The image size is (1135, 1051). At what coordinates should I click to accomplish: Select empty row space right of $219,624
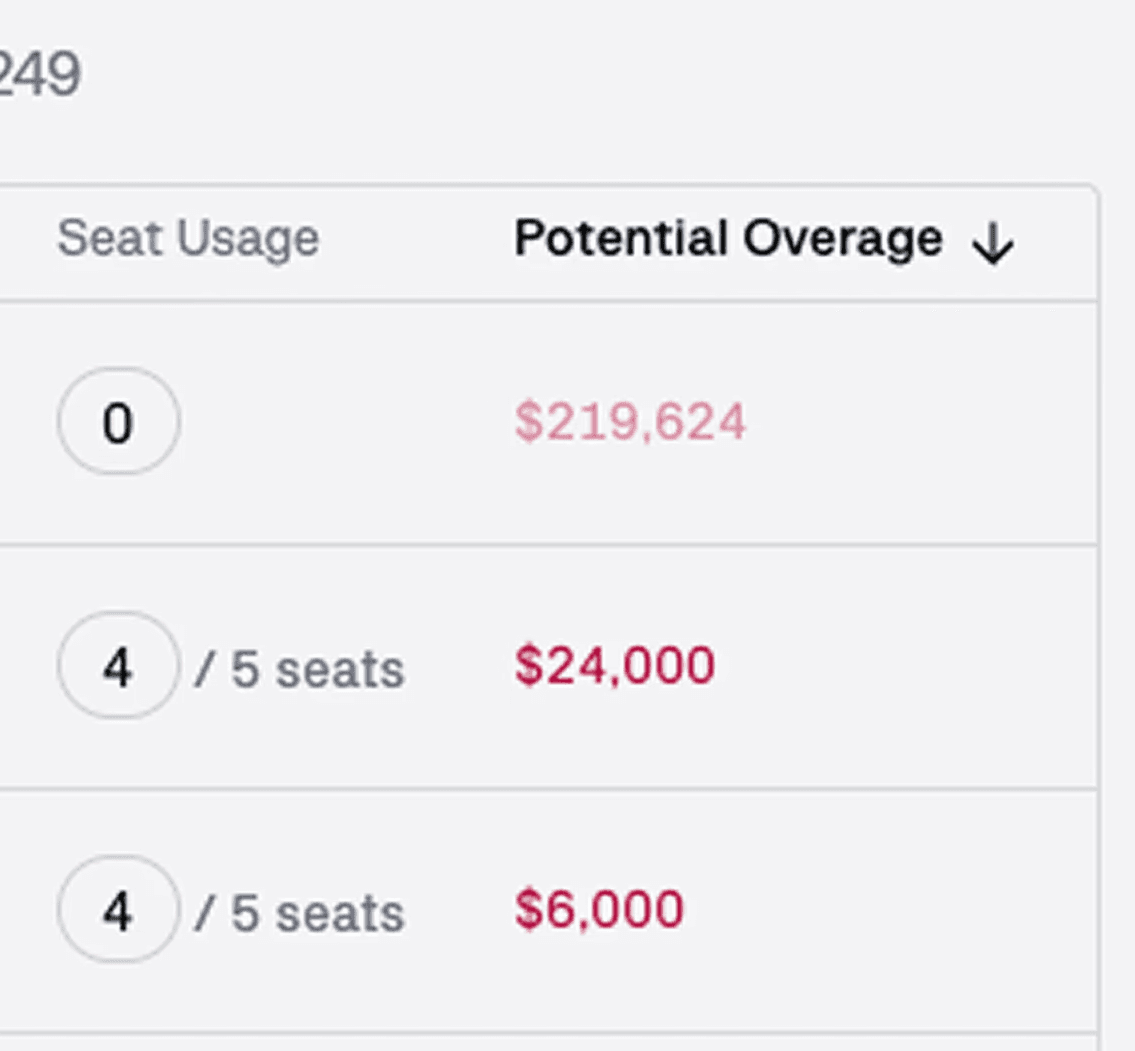point(920,422)
